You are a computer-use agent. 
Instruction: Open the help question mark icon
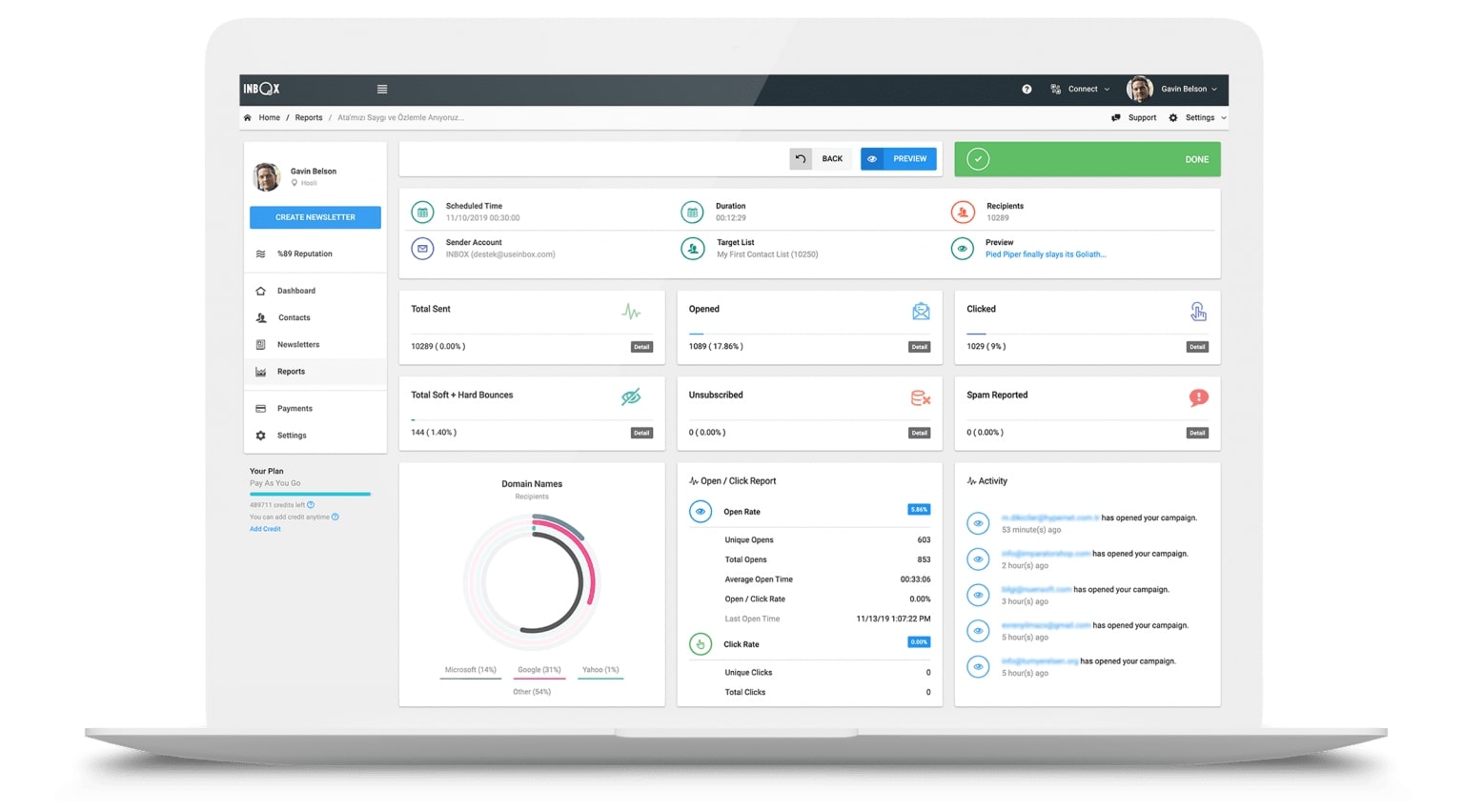click(1027, 89)
